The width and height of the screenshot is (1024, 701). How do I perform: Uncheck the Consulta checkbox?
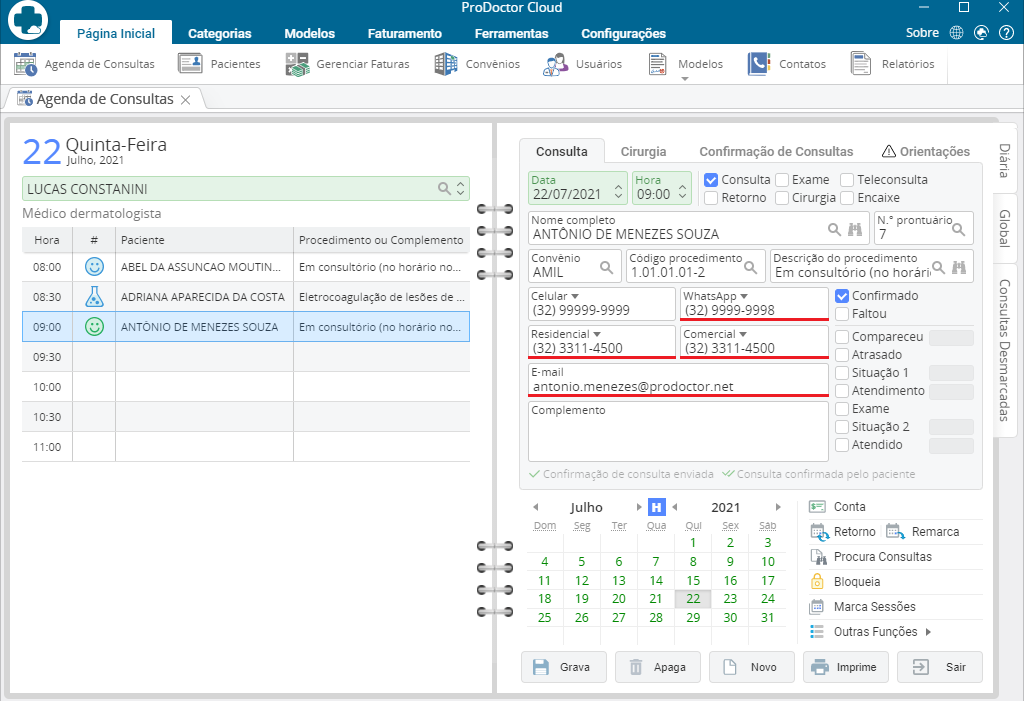coord(711,180)
